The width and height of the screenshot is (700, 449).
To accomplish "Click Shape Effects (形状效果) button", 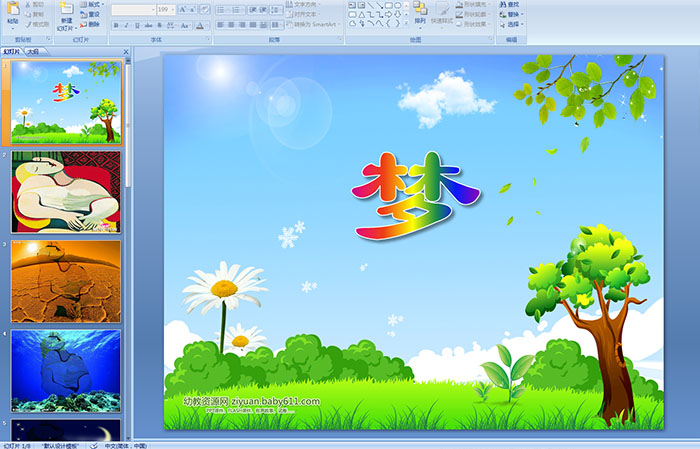I will tap(473, 24).
